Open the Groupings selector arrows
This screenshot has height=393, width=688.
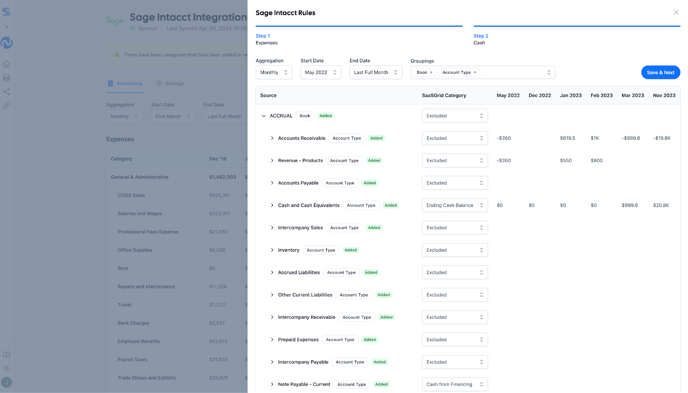click(x=548, y=72)
